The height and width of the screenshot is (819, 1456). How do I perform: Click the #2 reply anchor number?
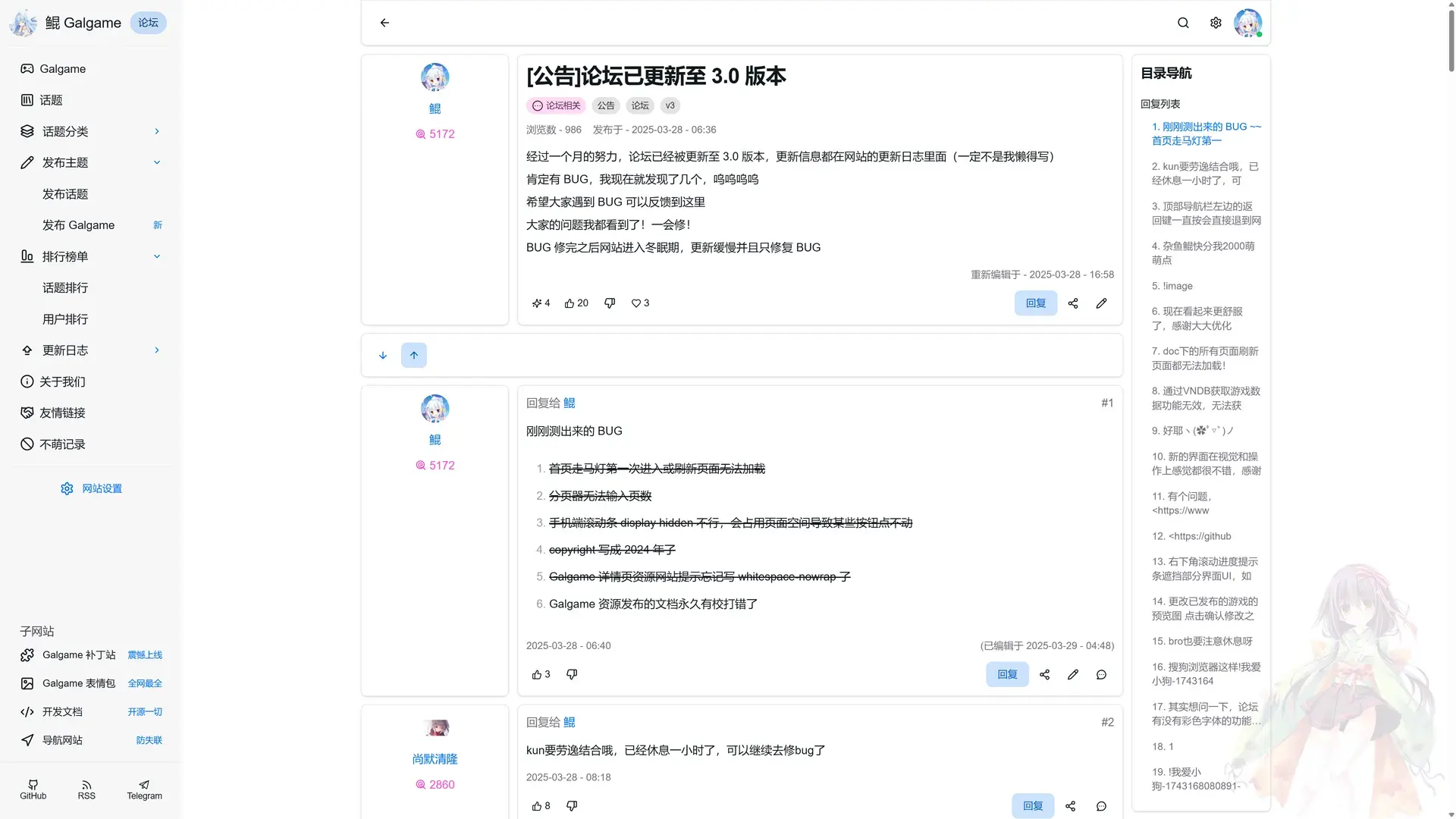tap(1107, 723)
